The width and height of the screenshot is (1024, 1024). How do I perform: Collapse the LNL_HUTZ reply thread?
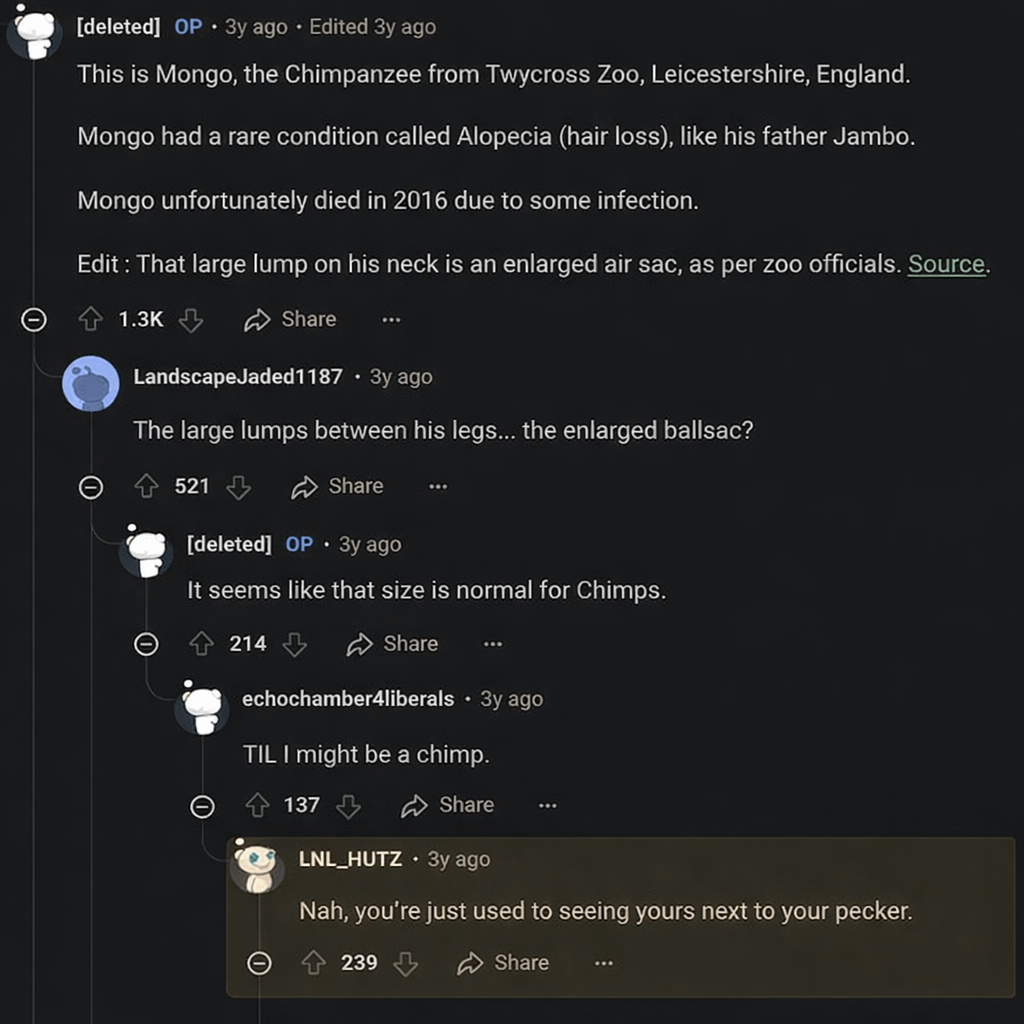click(259, 964)
